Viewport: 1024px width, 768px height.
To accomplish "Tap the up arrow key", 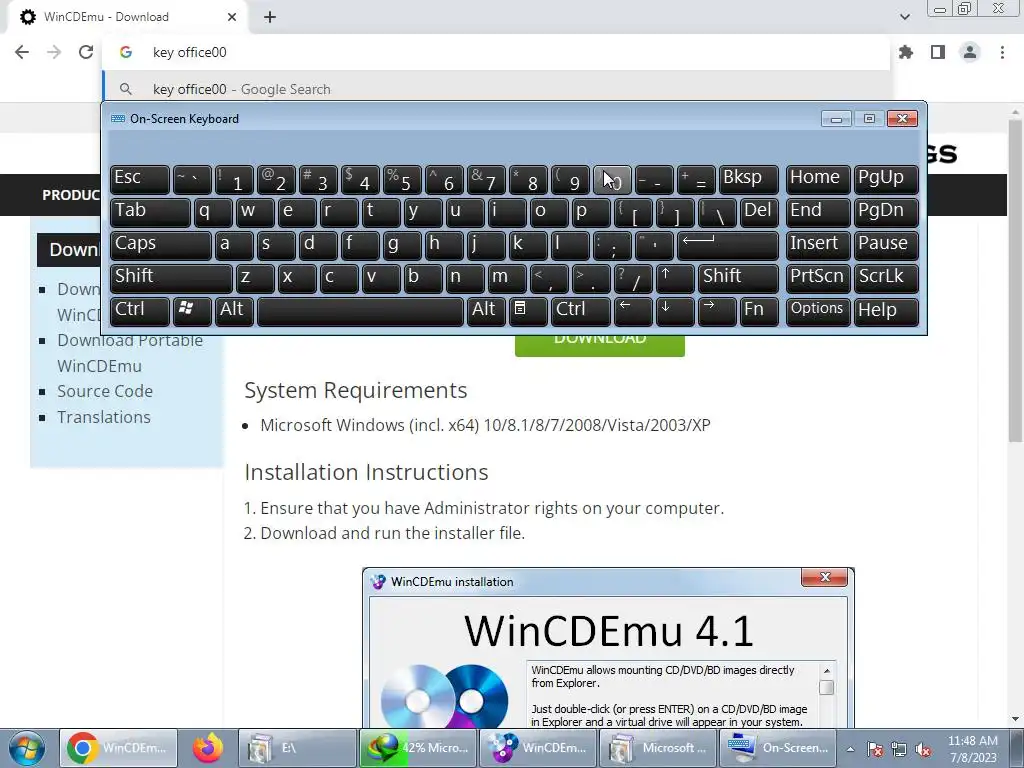I will (x=675, y=278).
